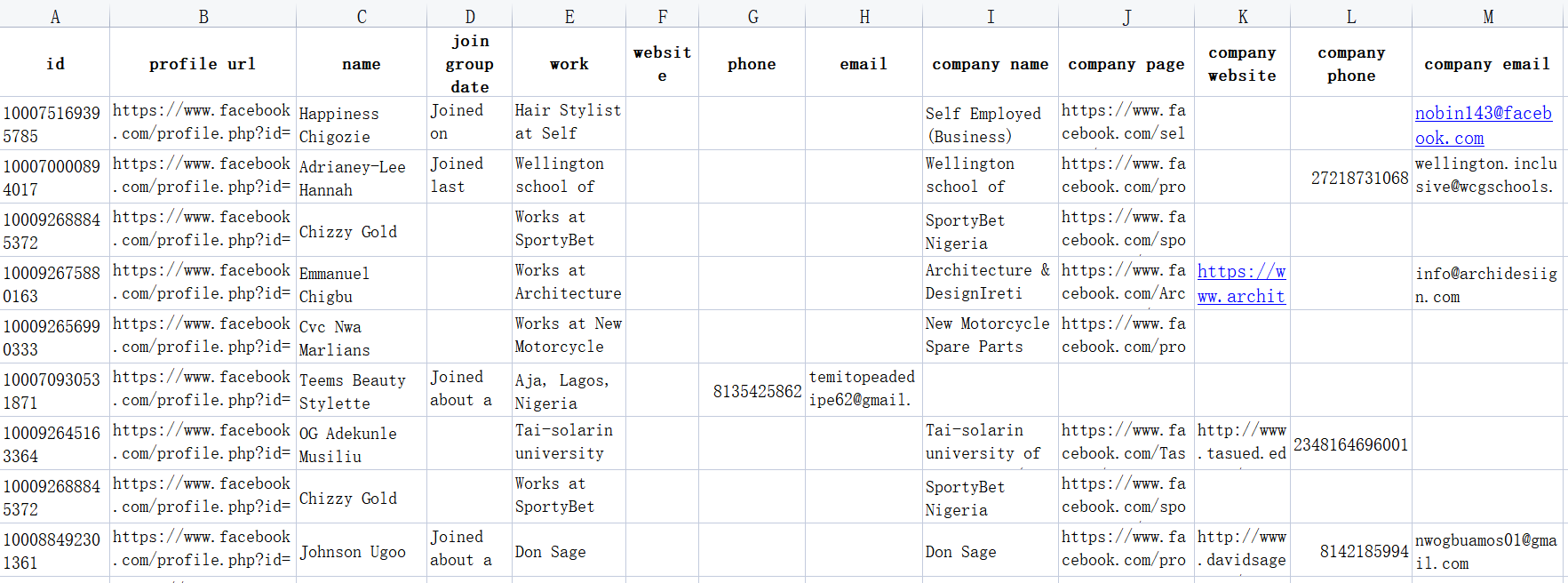The width and height of the screenshot is (1568, 583).
Task: Select company website cell 'http://www.davidsage'
Action: click(x=1243, y=550)
